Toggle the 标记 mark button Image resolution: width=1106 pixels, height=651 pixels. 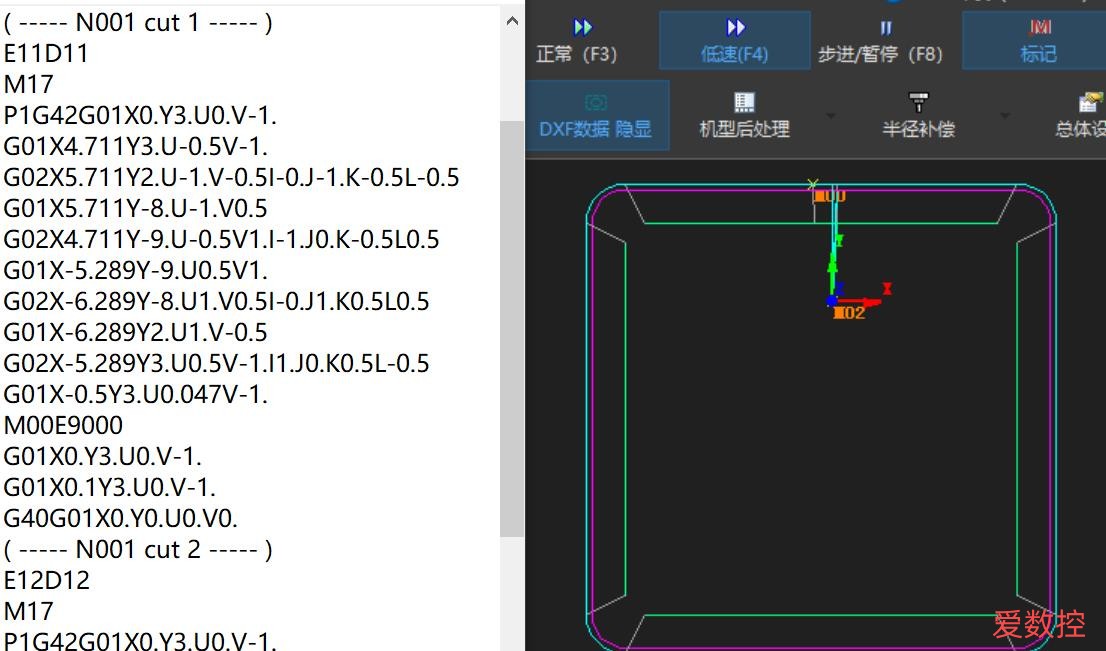(1038, 40)
